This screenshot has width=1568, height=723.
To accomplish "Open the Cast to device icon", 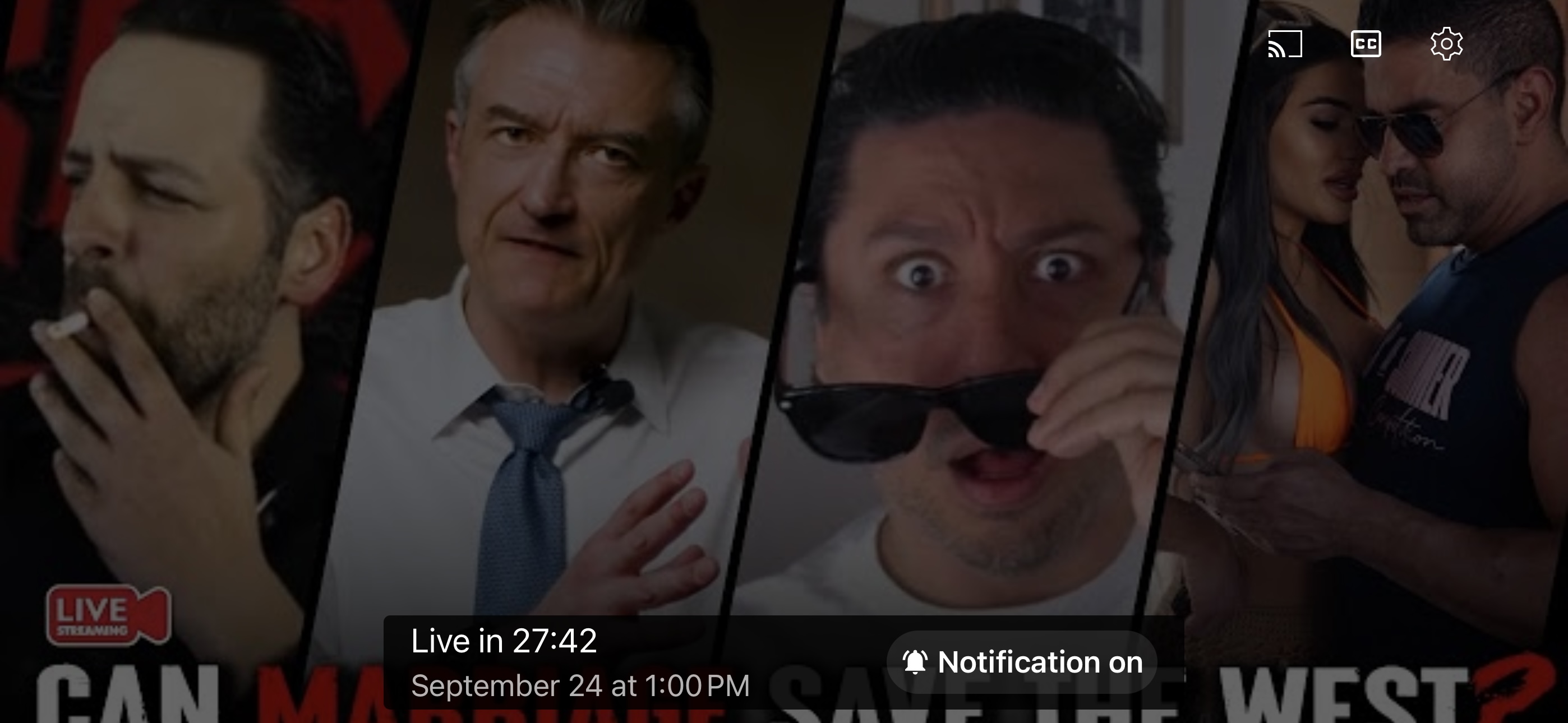I will pyautogui.click(x=1285, y=44).
